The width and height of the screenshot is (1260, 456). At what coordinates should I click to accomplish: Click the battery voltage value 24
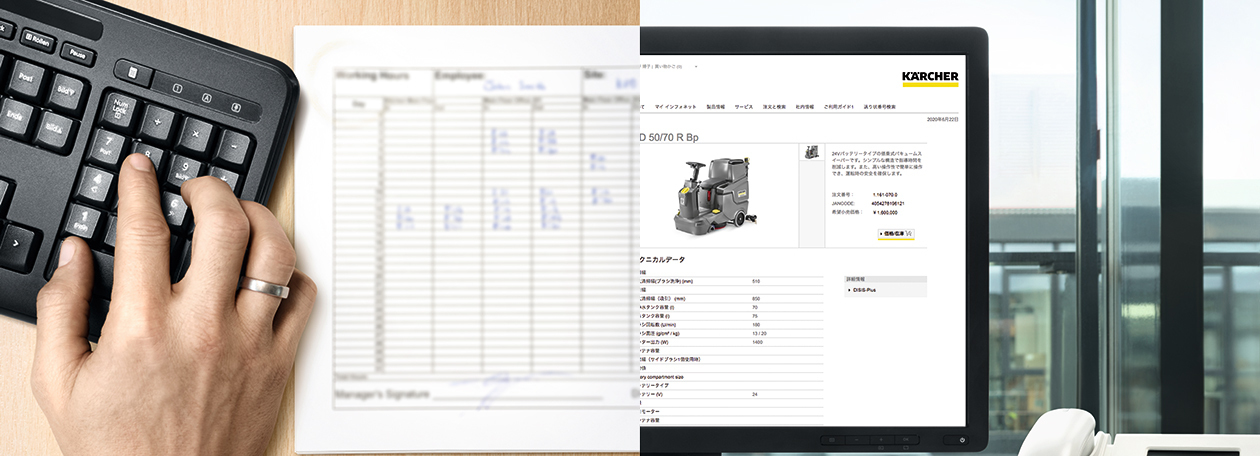754,395
